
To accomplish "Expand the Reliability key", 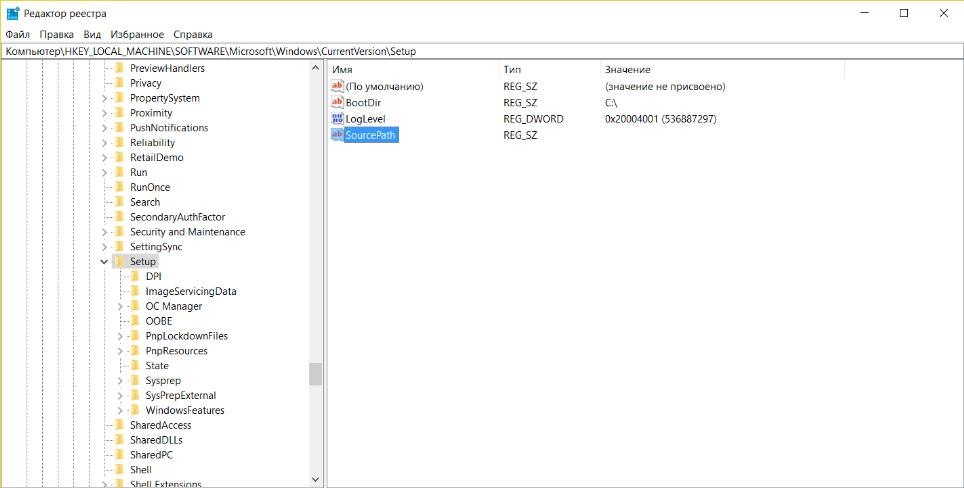I will tap(104, 143).
